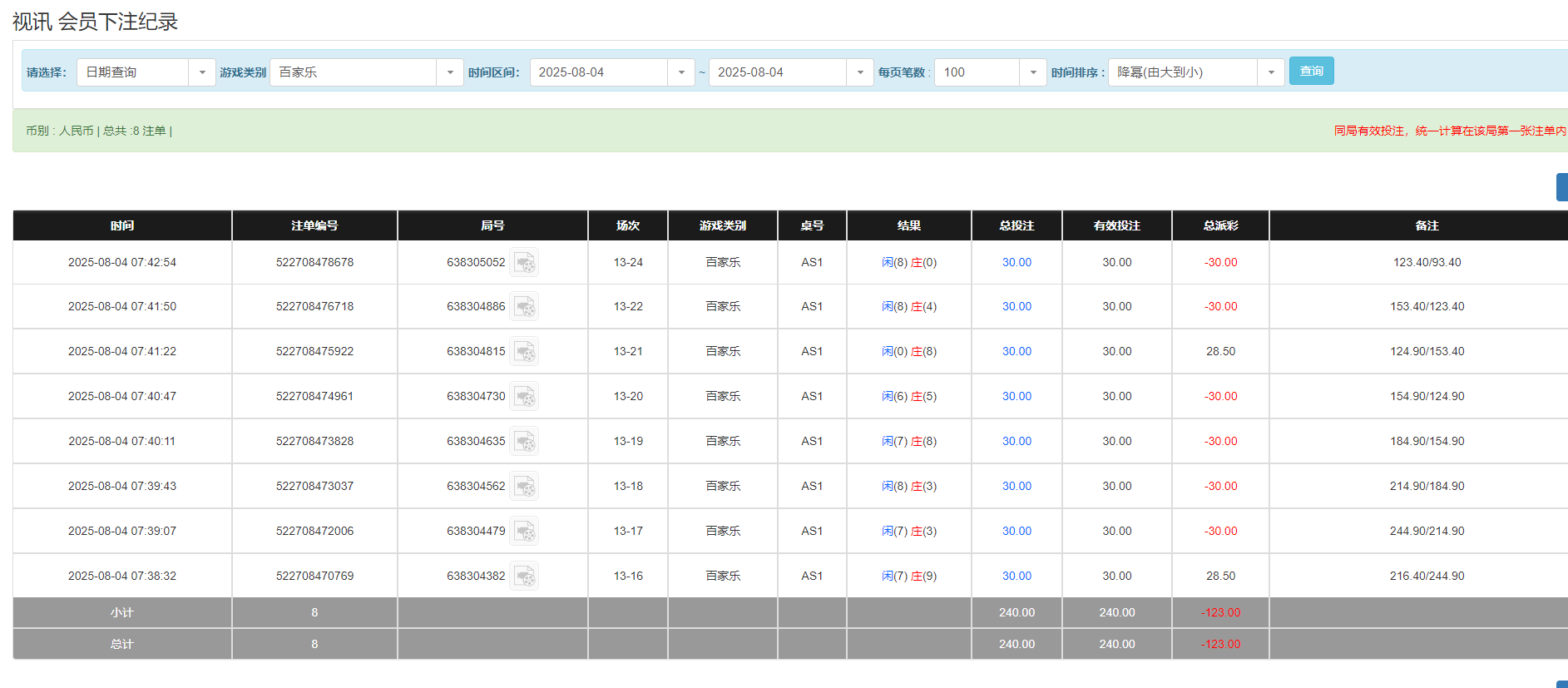Click the 查询 search button
This screenshot has height=688, width=1568.
[x=1311, y=72]
